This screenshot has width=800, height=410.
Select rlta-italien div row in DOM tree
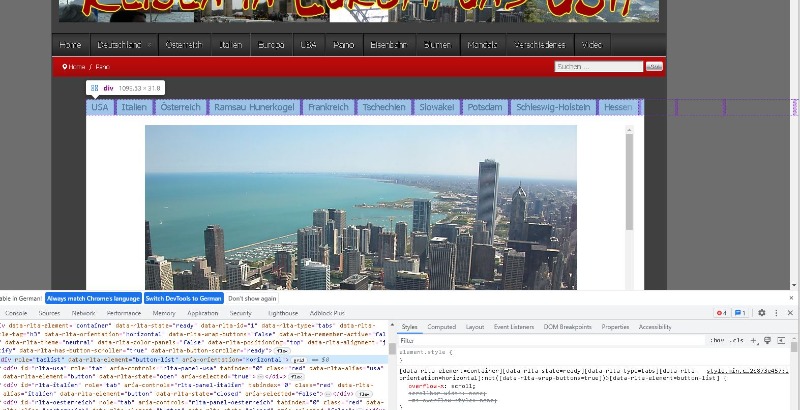(x=194, y=390)
